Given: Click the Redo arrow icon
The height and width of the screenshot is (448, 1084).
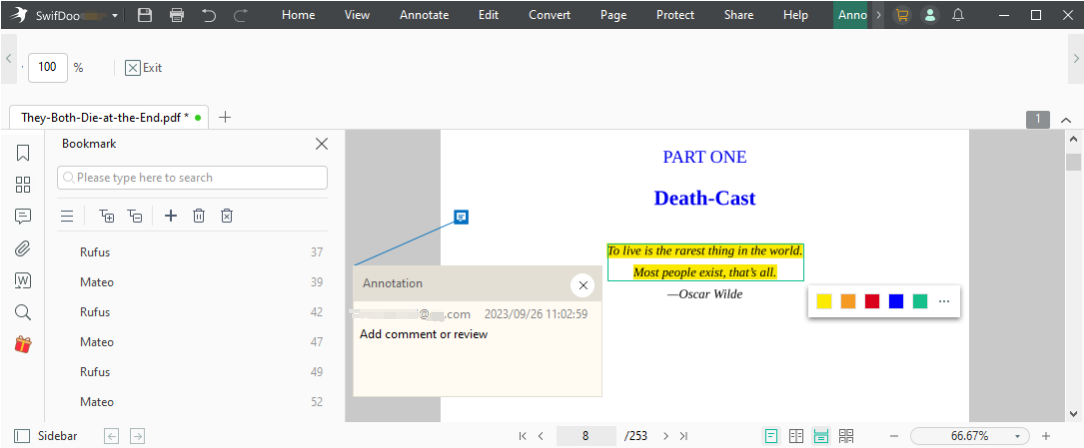Looking at the screenshot, I should pos(241,15).
